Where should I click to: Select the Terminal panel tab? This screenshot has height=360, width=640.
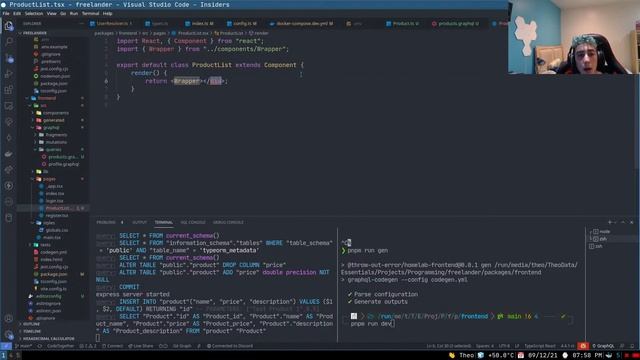click(163, 222)
